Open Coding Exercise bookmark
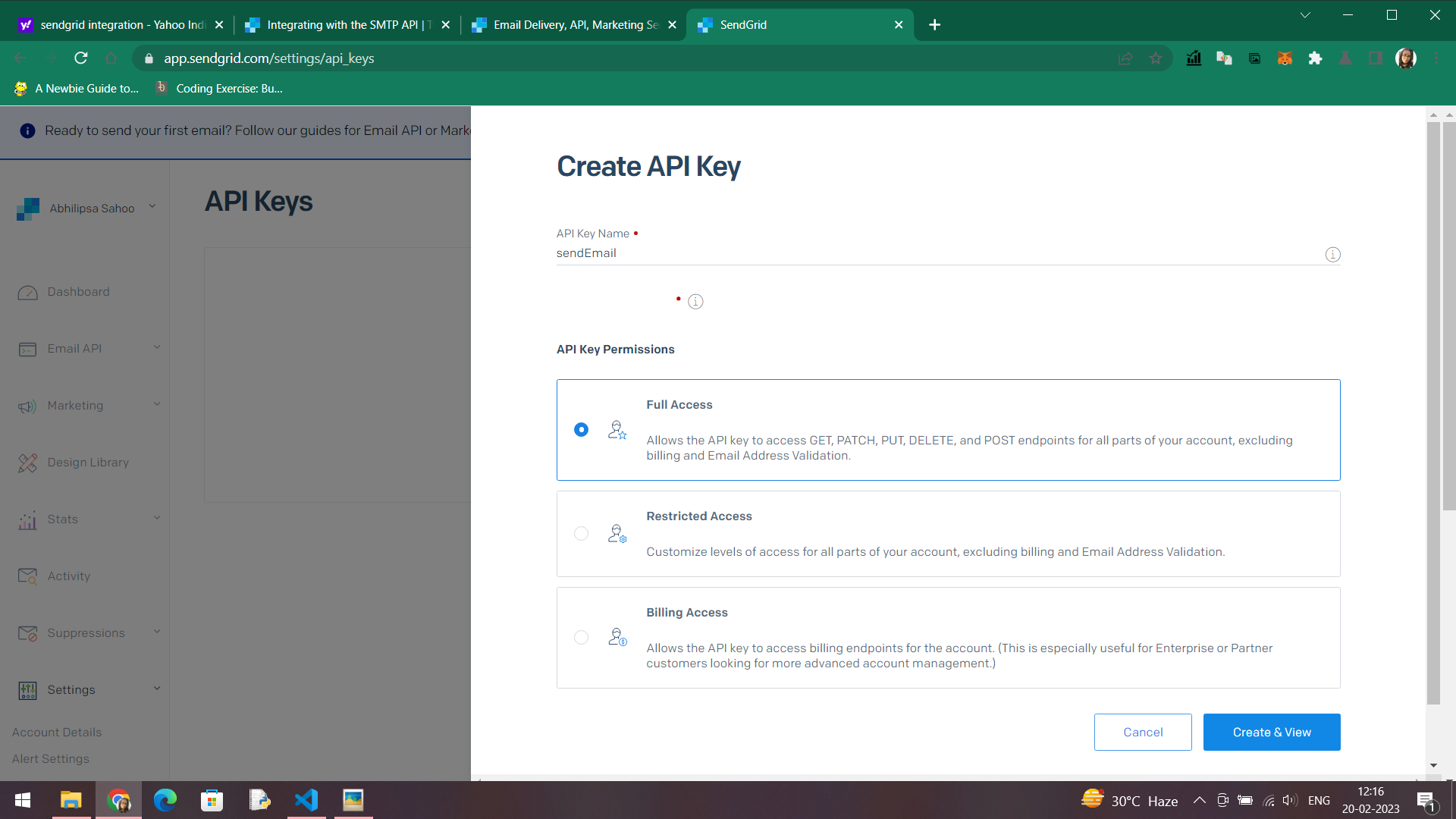This screenshot has width=1456, height=819. tap(219, 89)
